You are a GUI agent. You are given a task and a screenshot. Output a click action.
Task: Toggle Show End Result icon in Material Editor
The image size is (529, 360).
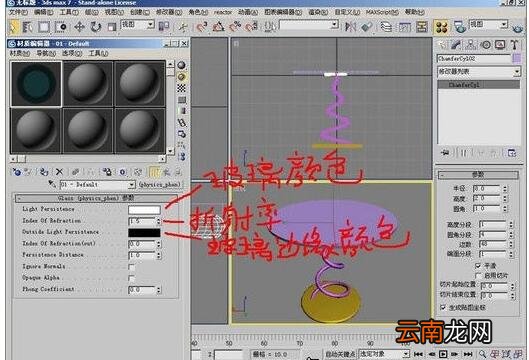click(154, 172)
